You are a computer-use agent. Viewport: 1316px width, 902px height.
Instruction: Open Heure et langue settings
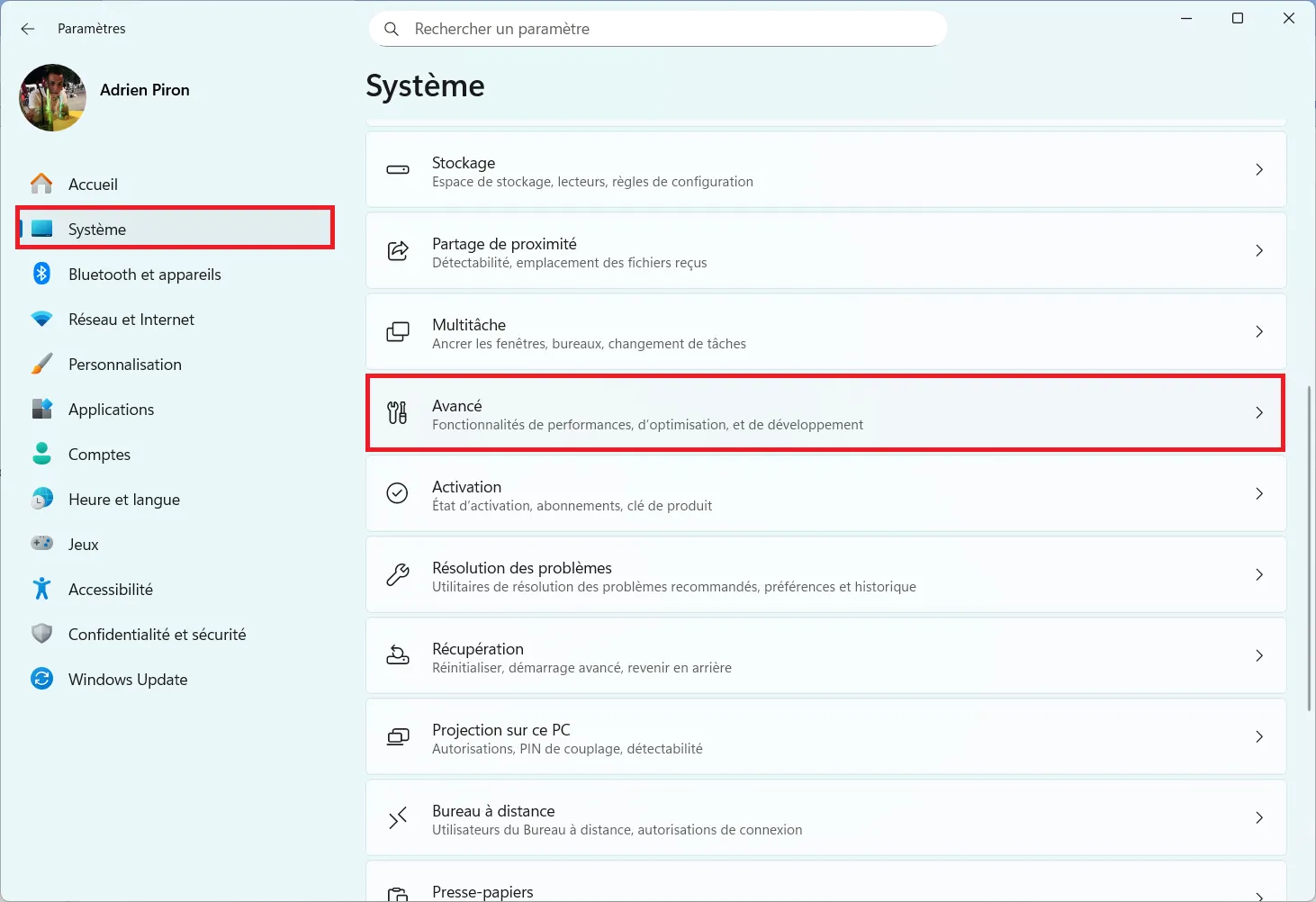pyautogui.click(x=124, y=499)
